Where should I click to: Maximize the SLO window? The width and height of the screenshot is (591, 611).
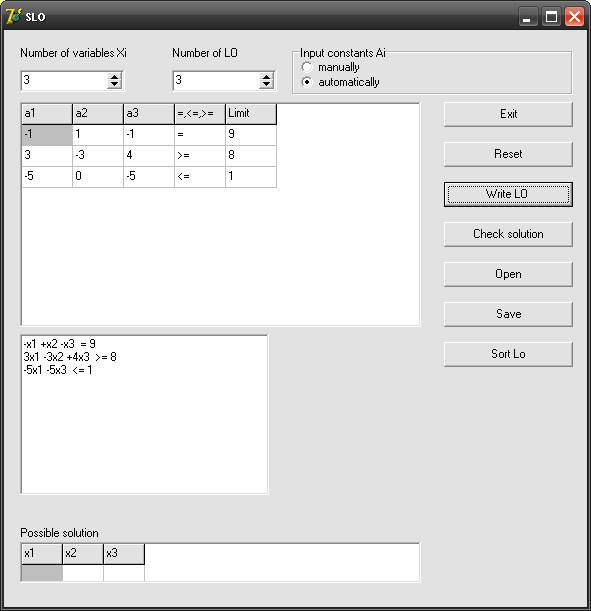(x=551, y=17)
